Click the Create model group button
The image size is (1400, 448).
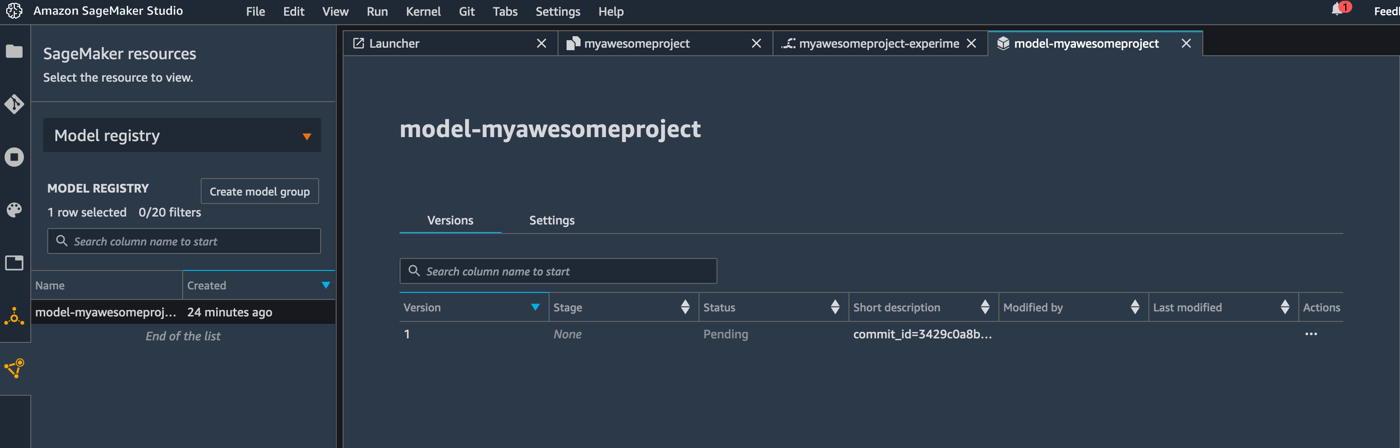pyautogui.click(x=260, y=191)
